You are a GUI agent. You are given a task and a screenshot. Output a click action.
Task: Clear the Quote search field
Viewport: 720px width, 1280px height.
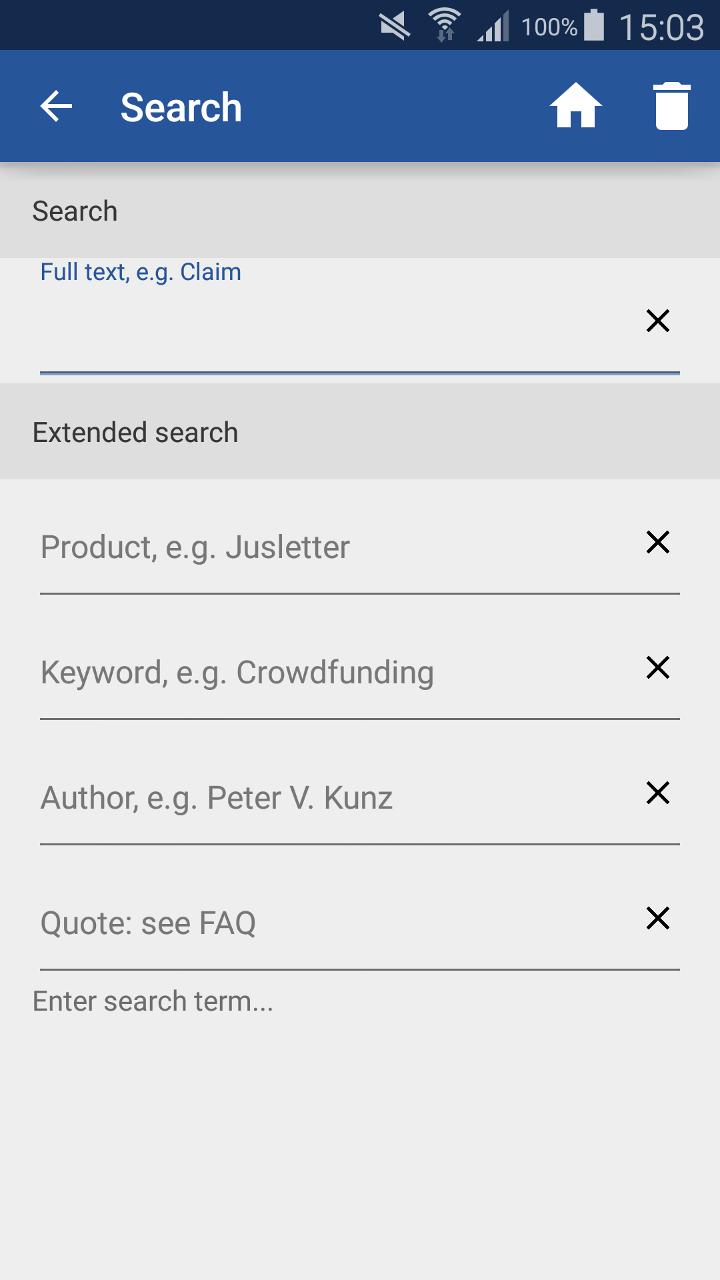(x=658, y=918)
